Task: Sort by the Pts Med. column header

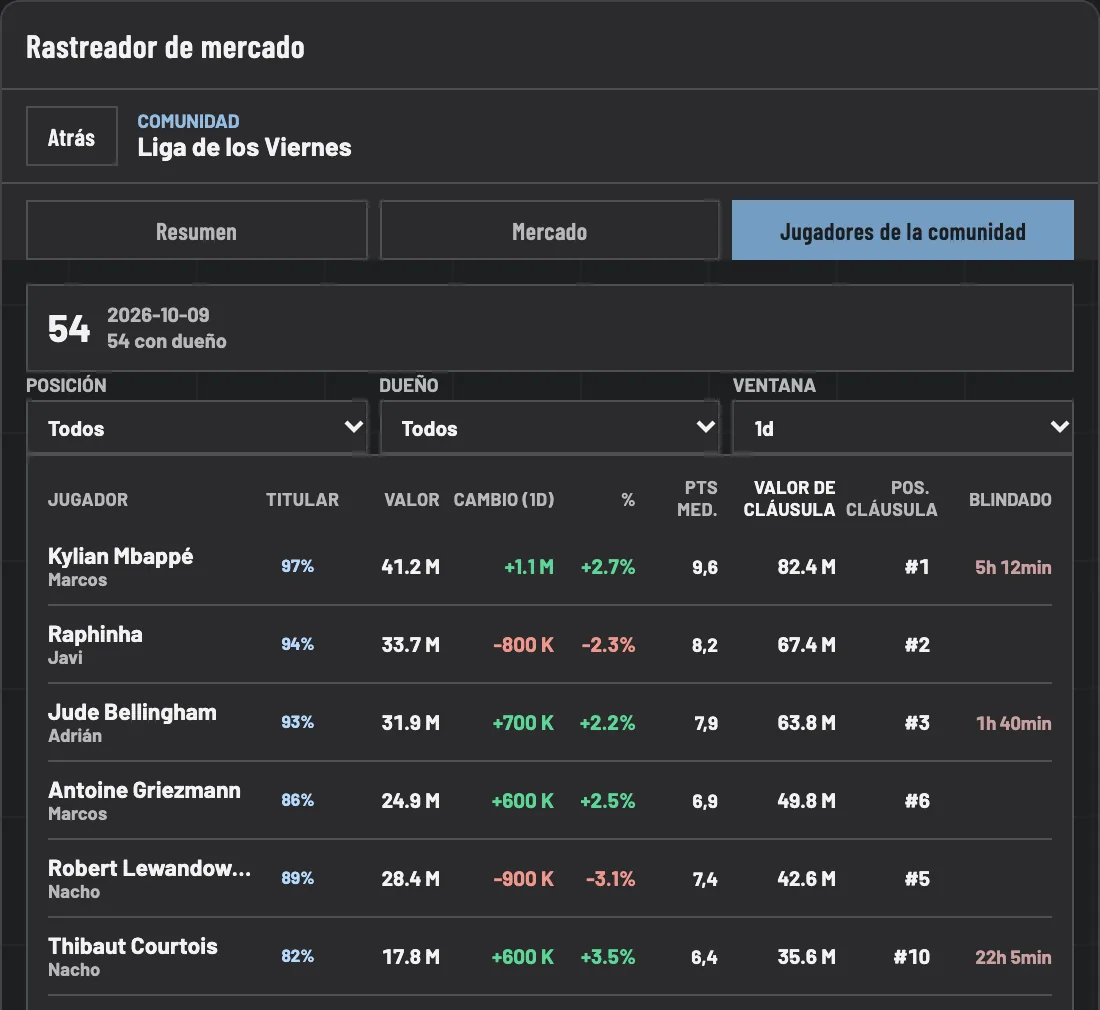Action: [x=697, y=499]
